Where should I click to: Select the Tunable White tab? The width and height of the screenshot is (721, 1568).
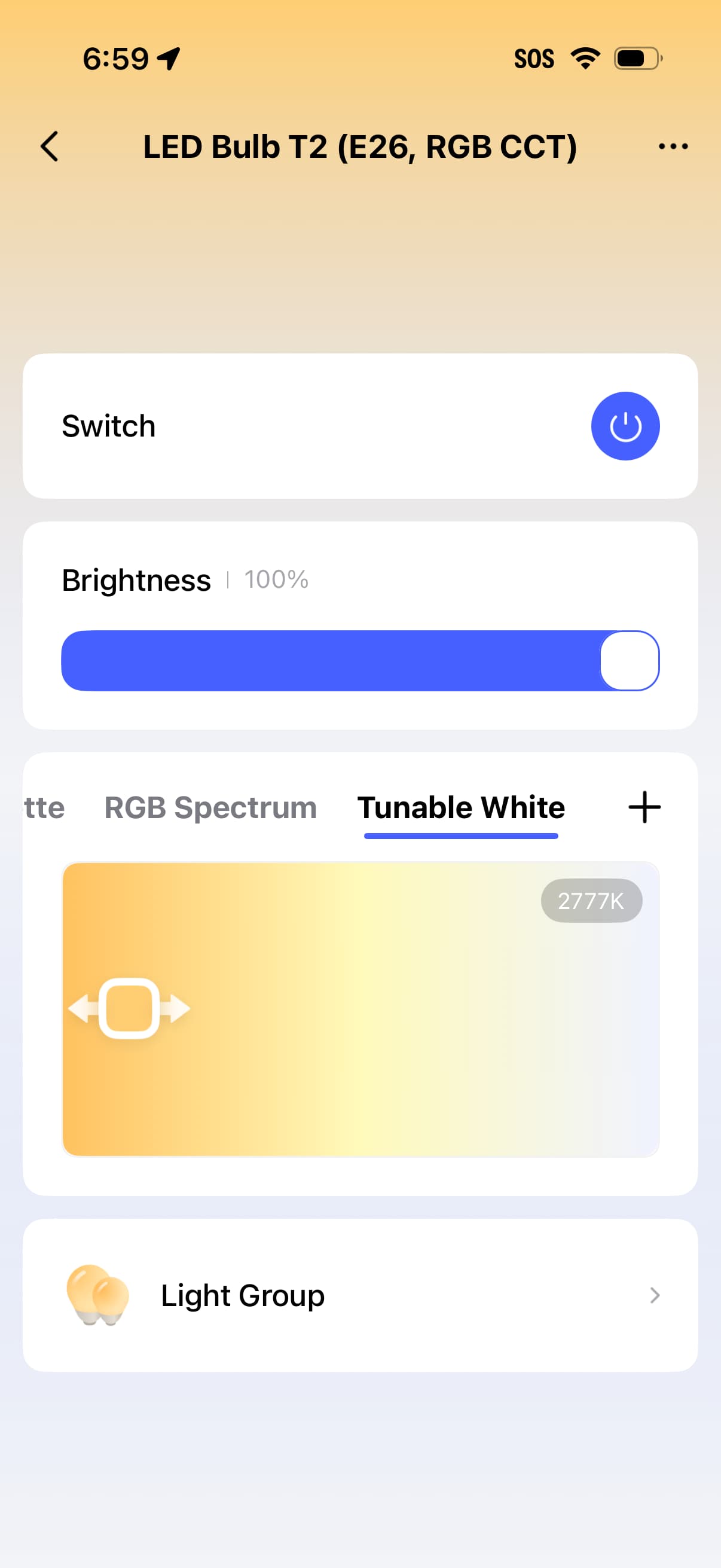coord(460,808)
